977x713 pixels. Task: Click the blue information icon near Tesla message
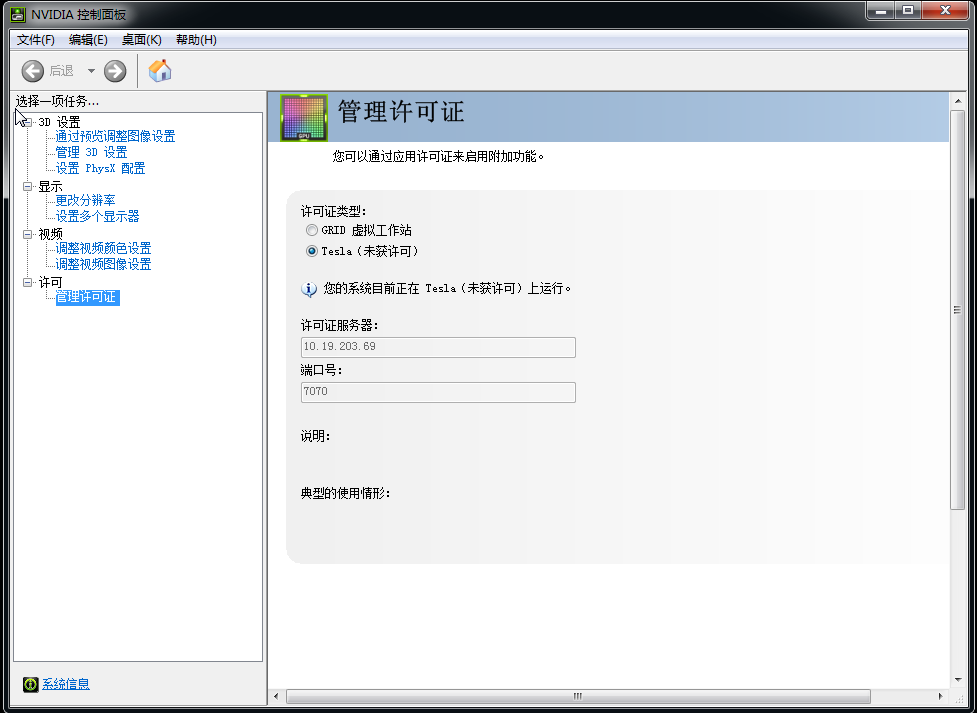(x=310, y=288)
